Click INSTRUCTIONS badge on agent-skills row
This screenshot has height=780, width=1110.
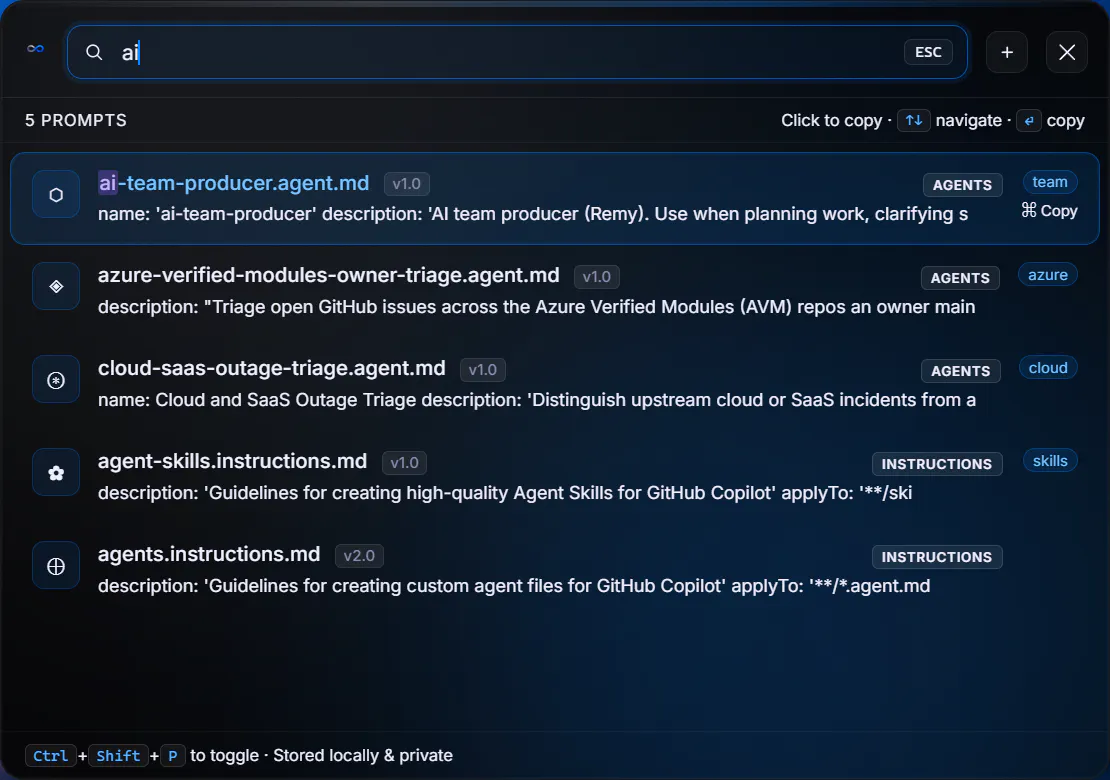(937, 464)
